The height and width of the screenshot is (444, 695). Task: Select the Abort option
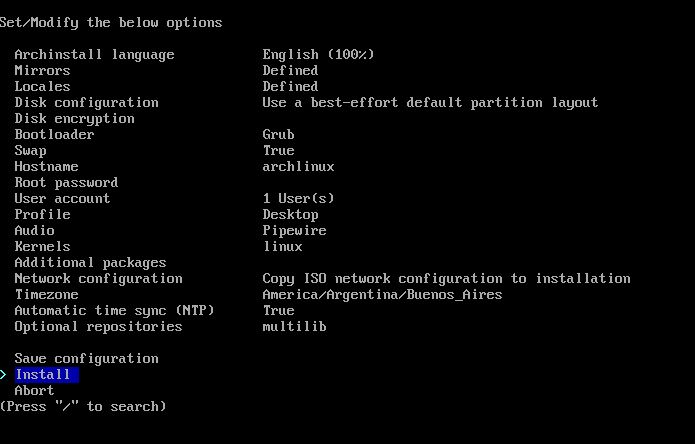point(35,390)
